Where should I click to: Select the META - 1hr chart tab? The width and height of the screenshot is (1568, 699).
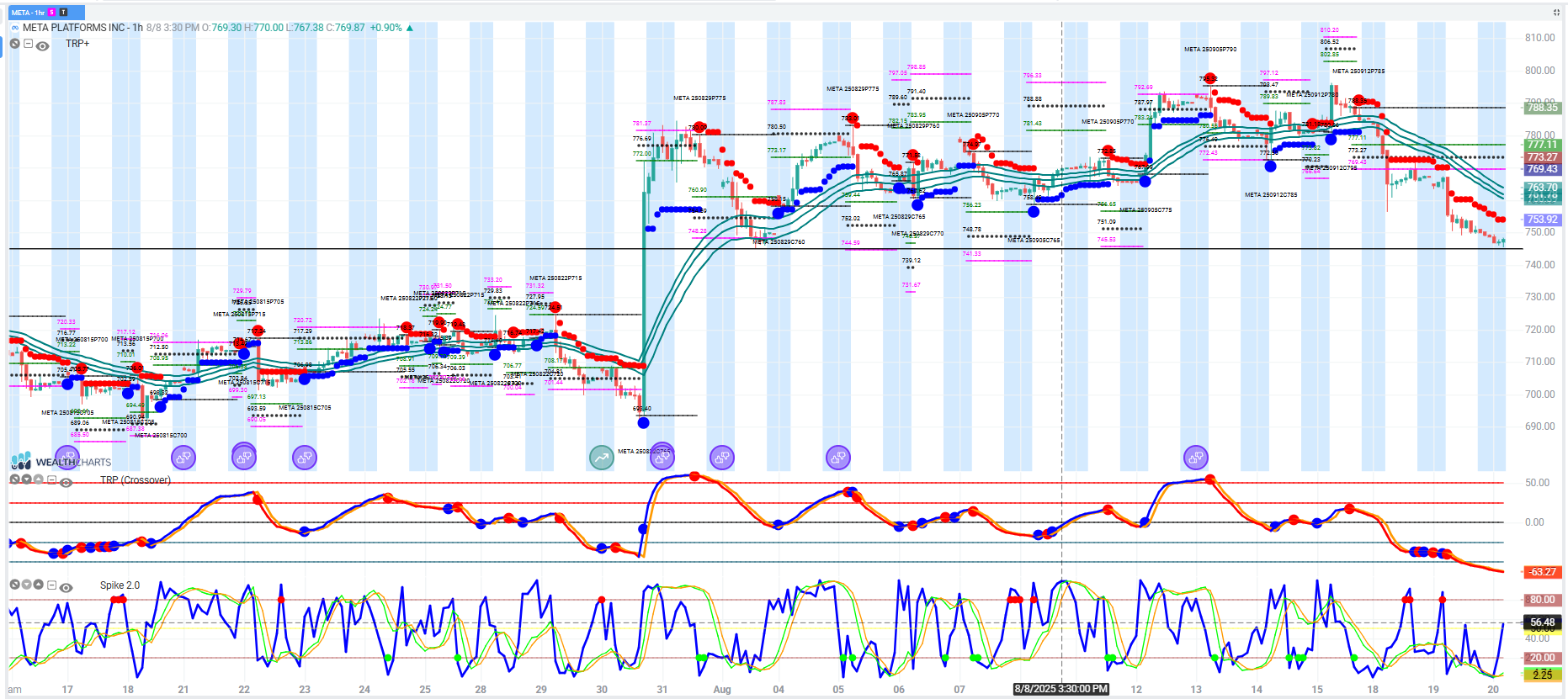point(47,13)
